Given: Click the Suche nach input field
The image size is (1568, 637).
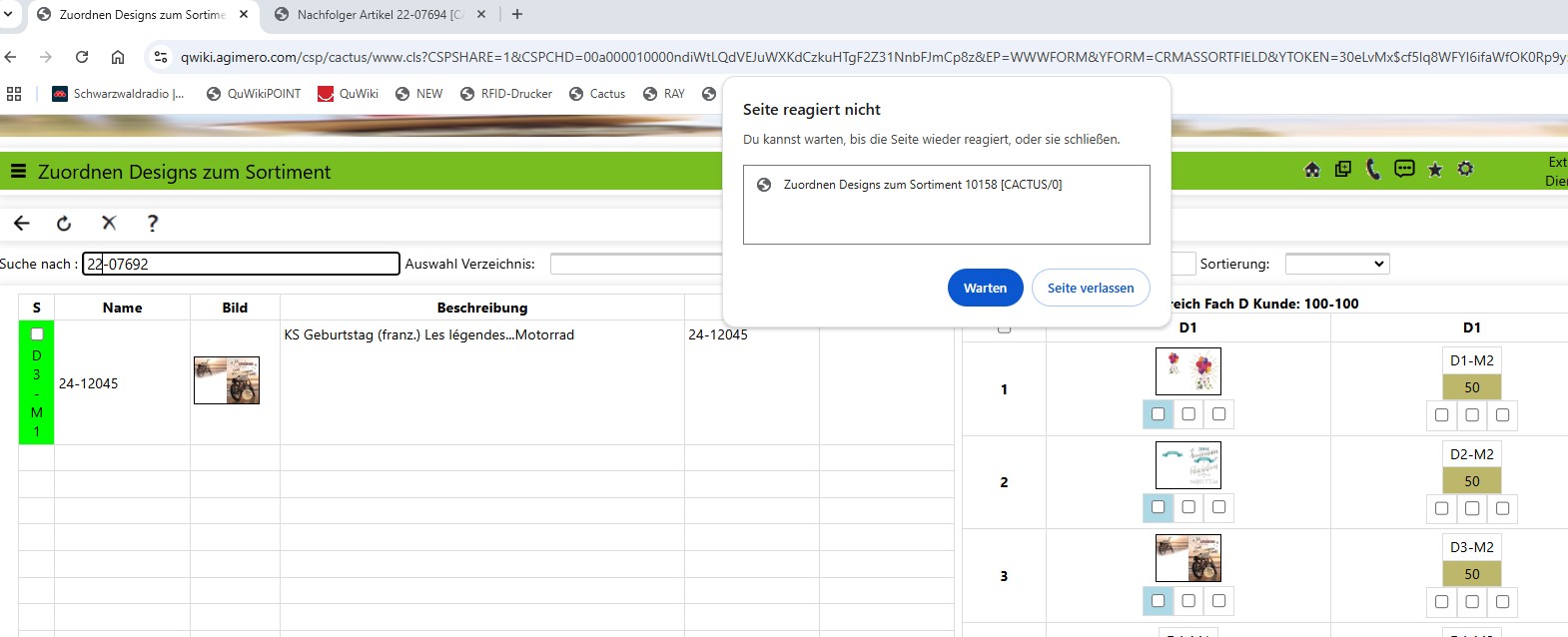Looking at the screenshot, I should click(241, 264).
